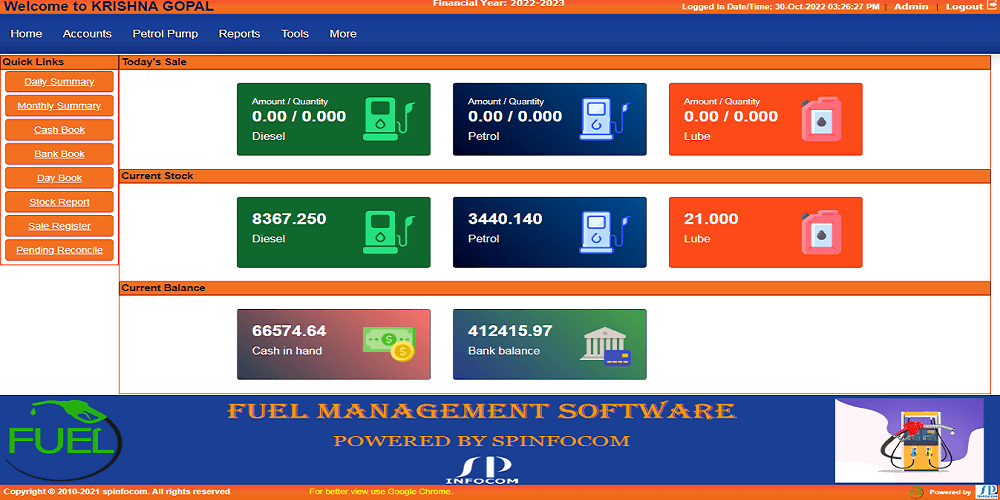Open the Reports menu
1000x500 pixels.
[239, 34]
